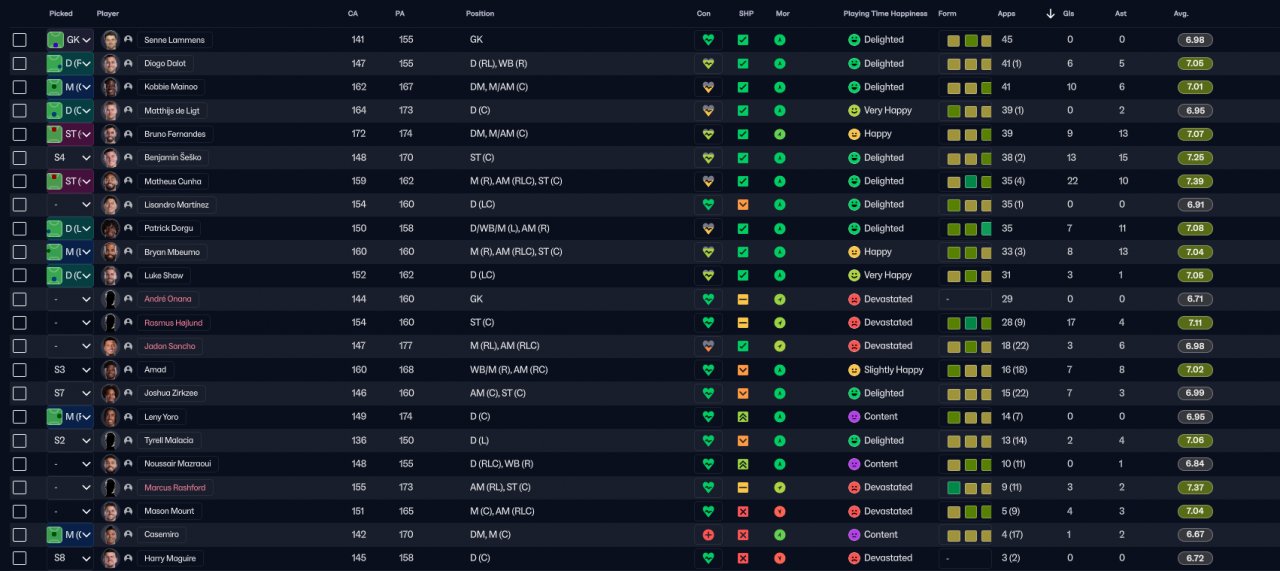1280x571 pixels.
Task: Tick the checkbox for Kobbie Mainoo
Action: point(20,87)
